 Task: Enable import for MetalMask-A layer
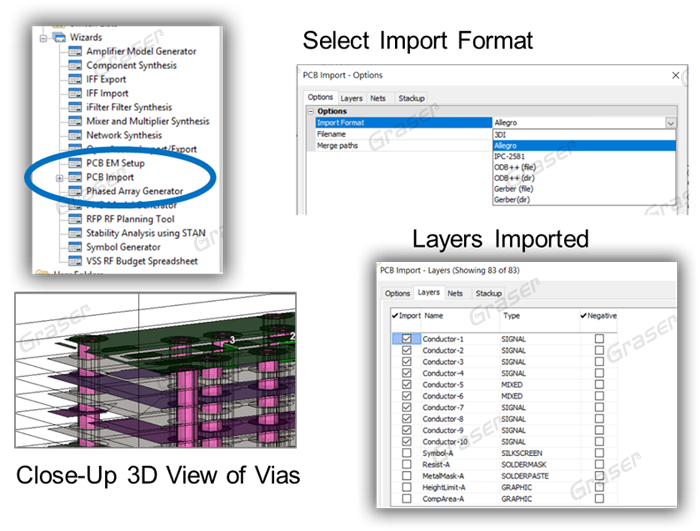click(406, 476)
